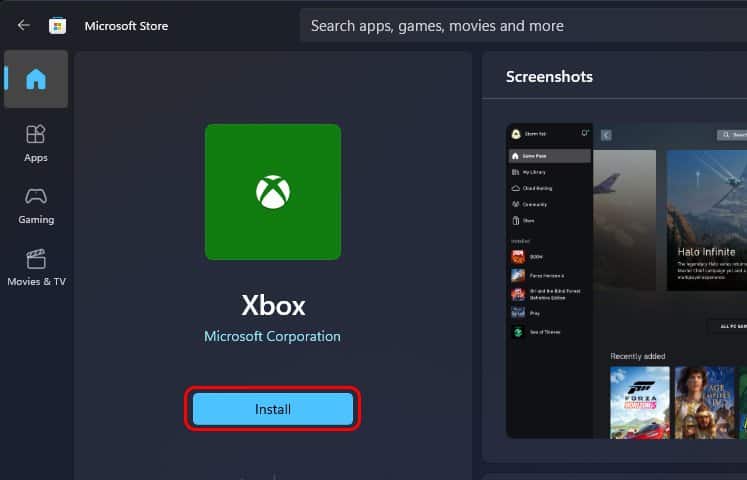Click the Xbox app title text
Screen dimensions: 747x480
tap(273, 305)
